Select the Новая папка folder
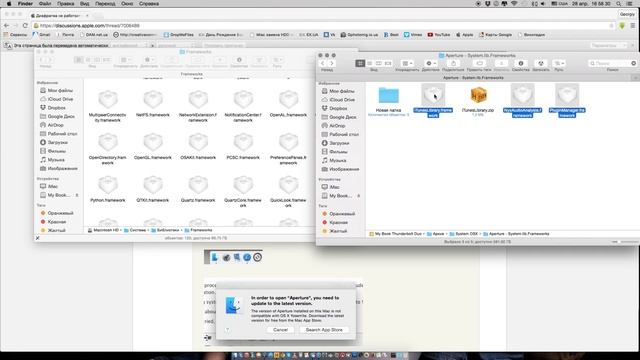This screenshot has width=640, height=360. pos(389,95)
